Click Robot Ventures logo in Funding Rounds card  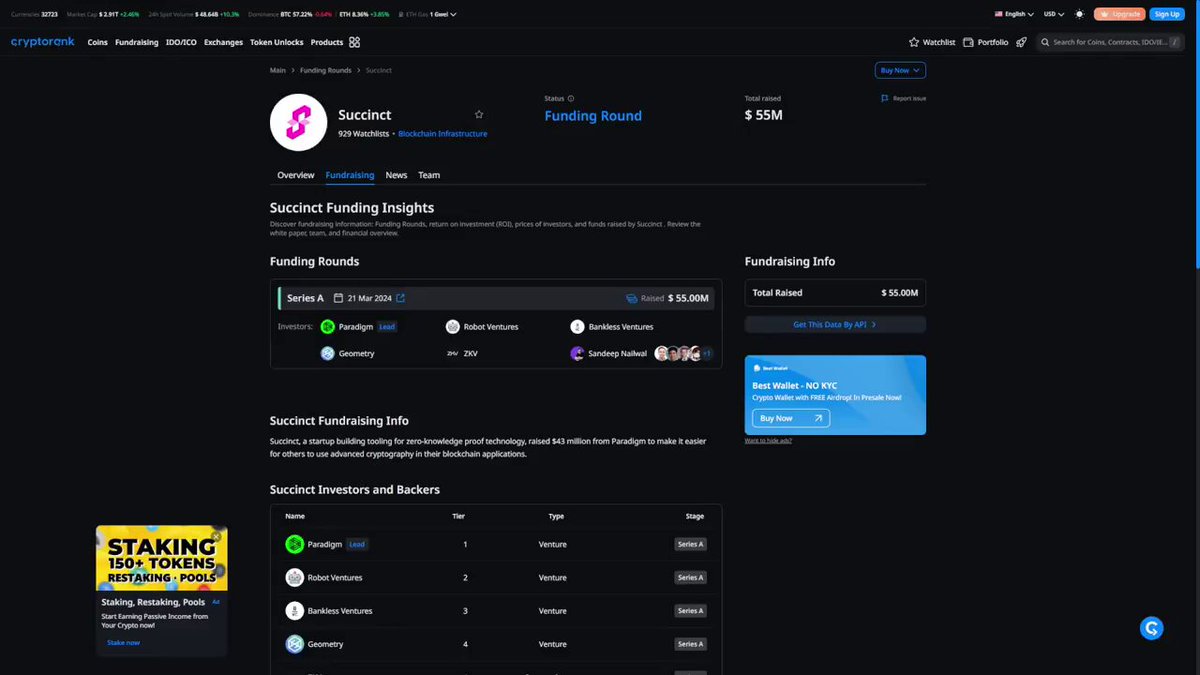(452, 326)
